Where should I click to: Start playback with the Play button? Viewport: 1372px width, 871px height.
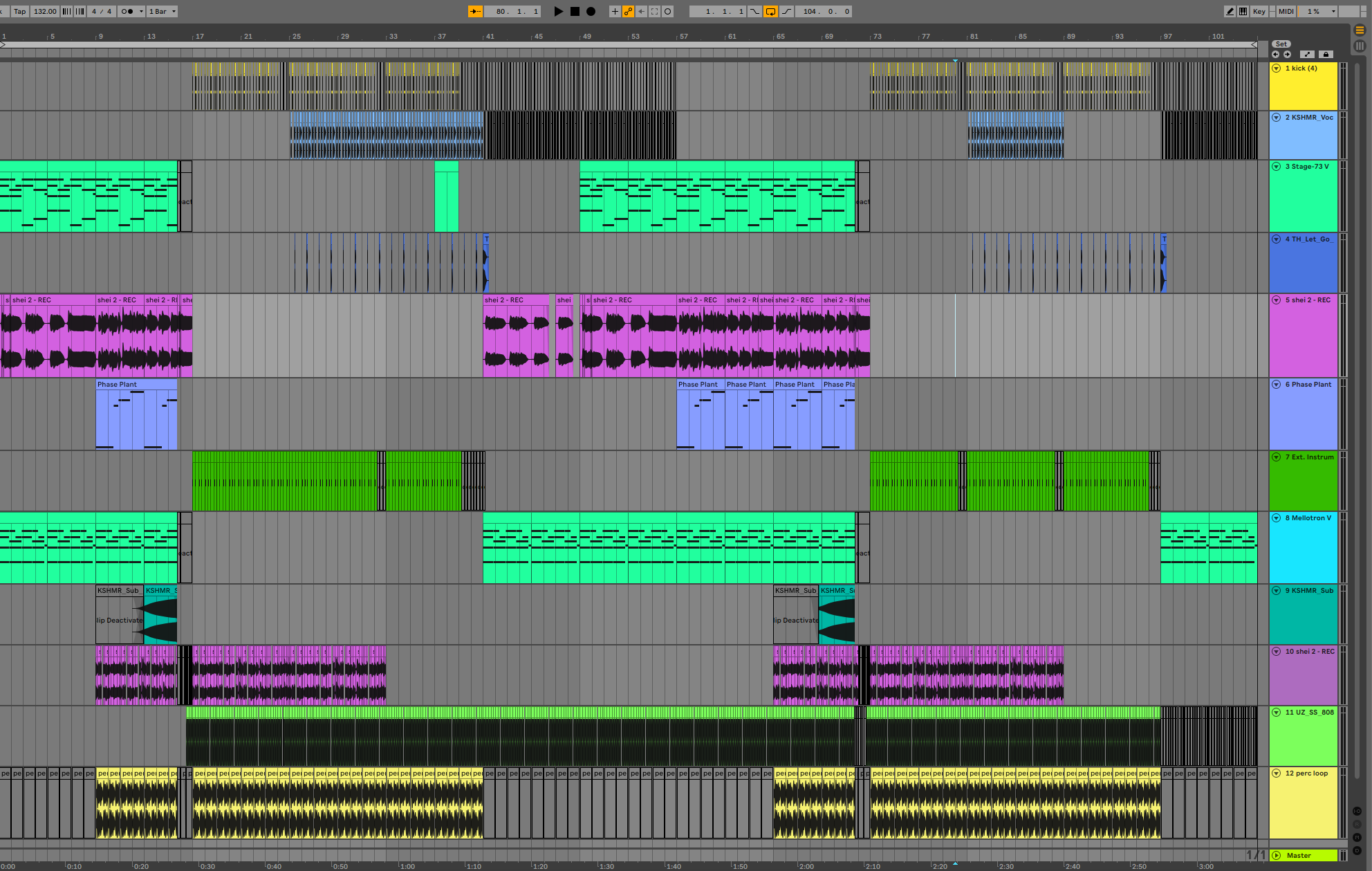point(559,12)
